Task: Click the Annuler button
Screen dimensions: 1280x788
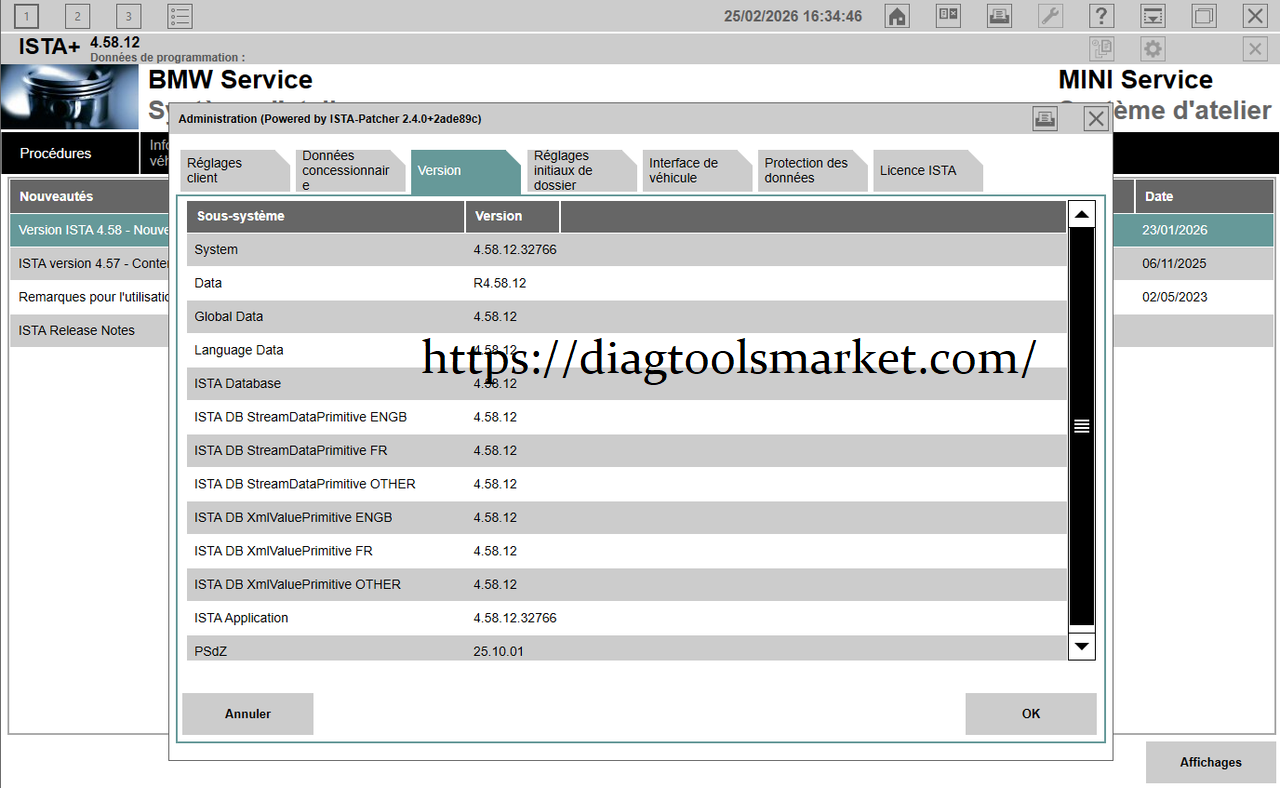Action: tap(248, 714)
